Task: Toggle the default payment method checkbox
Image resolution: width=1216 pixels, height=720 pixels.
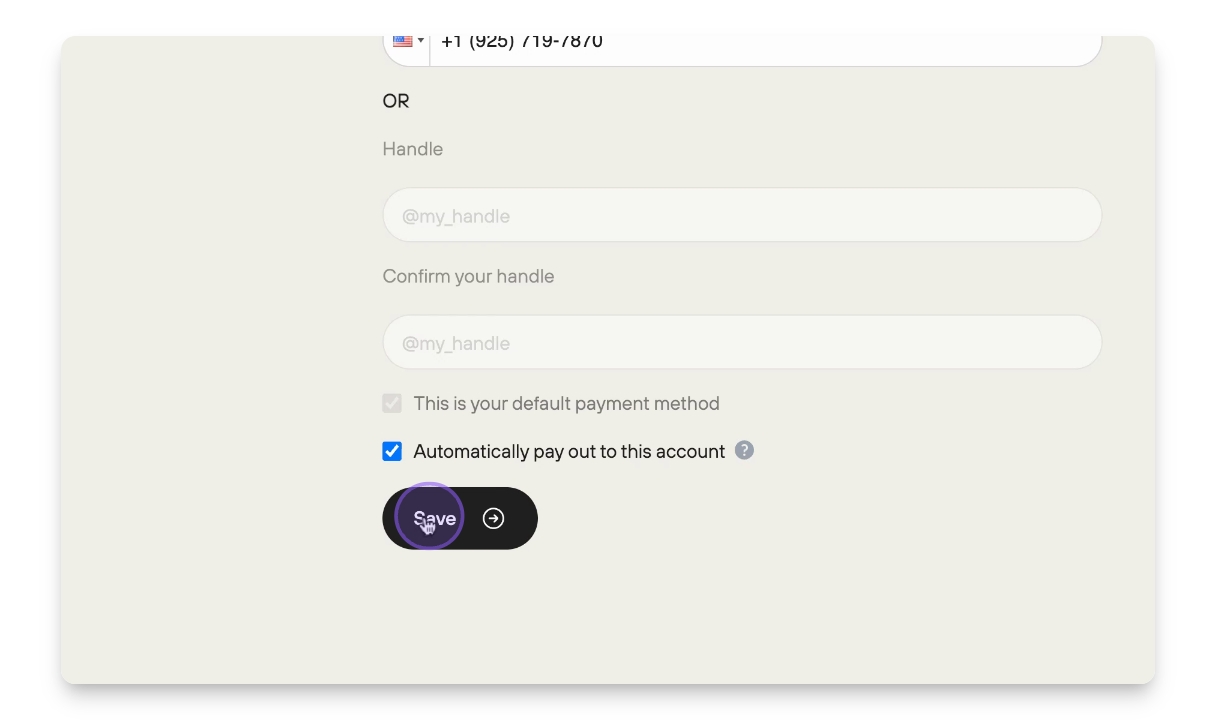Action: point(392,403)
